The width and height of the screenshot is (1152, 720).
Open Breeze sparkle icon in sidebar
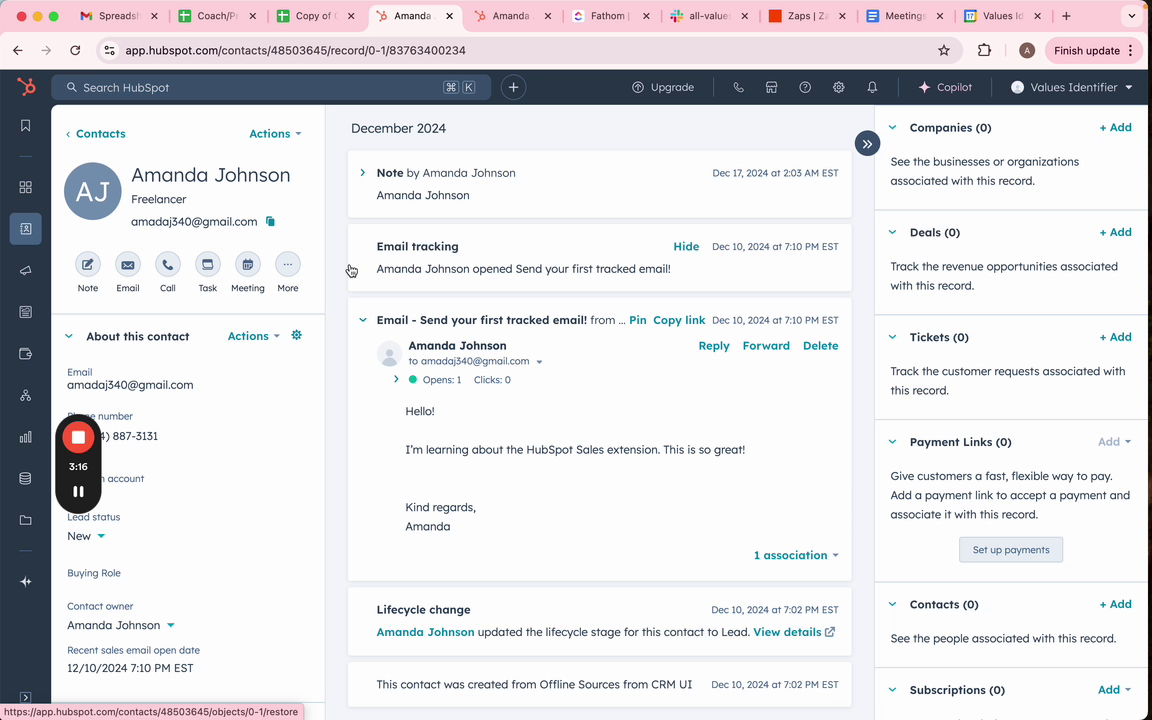click(x=26, y=582)
